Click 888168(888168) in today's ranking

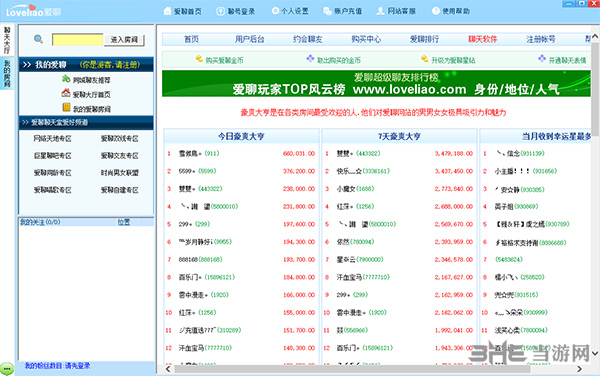click(200, 259)
